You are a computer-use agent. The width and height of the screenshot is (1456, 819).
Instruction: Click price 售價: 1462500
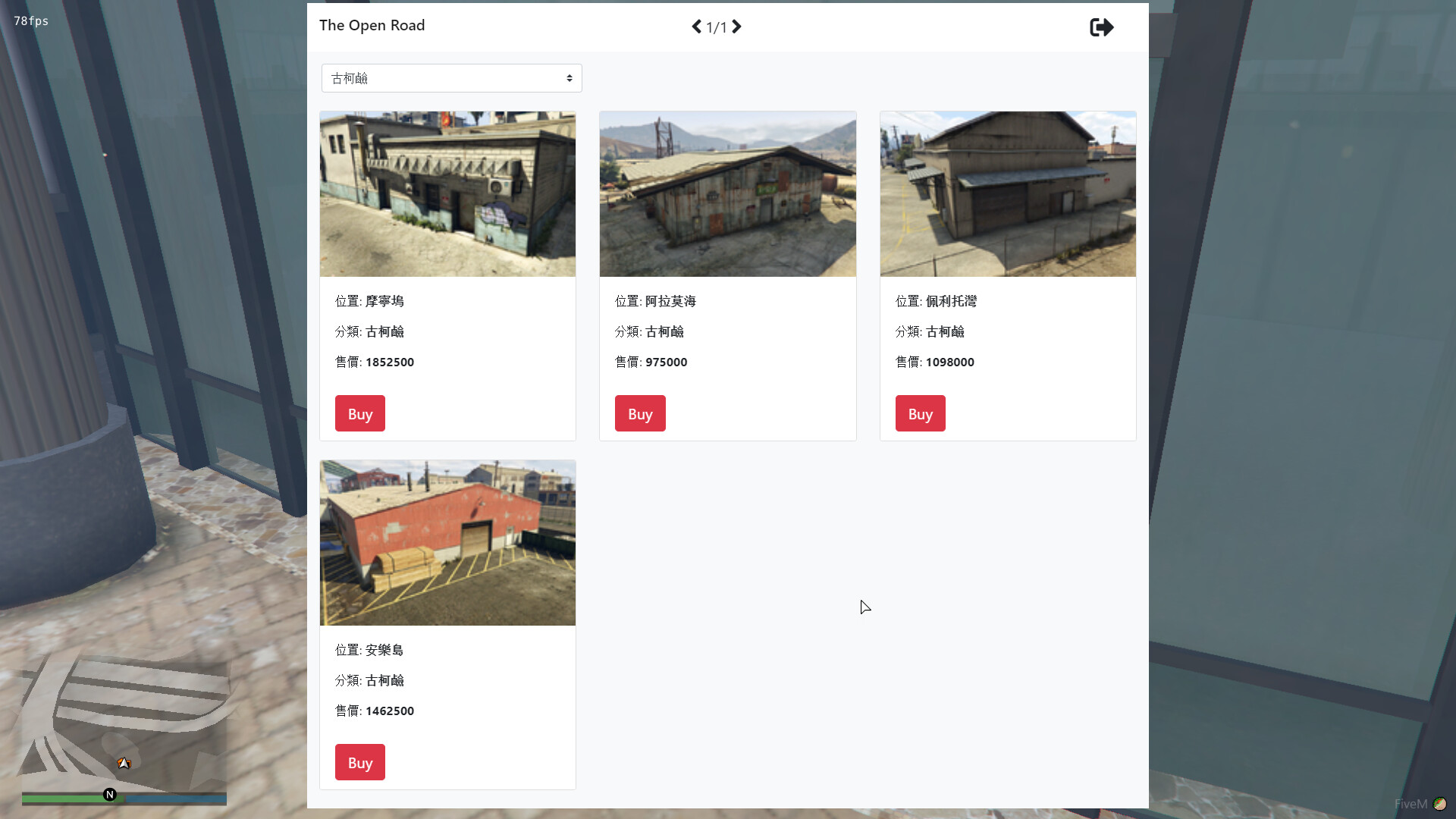(375, 711)
